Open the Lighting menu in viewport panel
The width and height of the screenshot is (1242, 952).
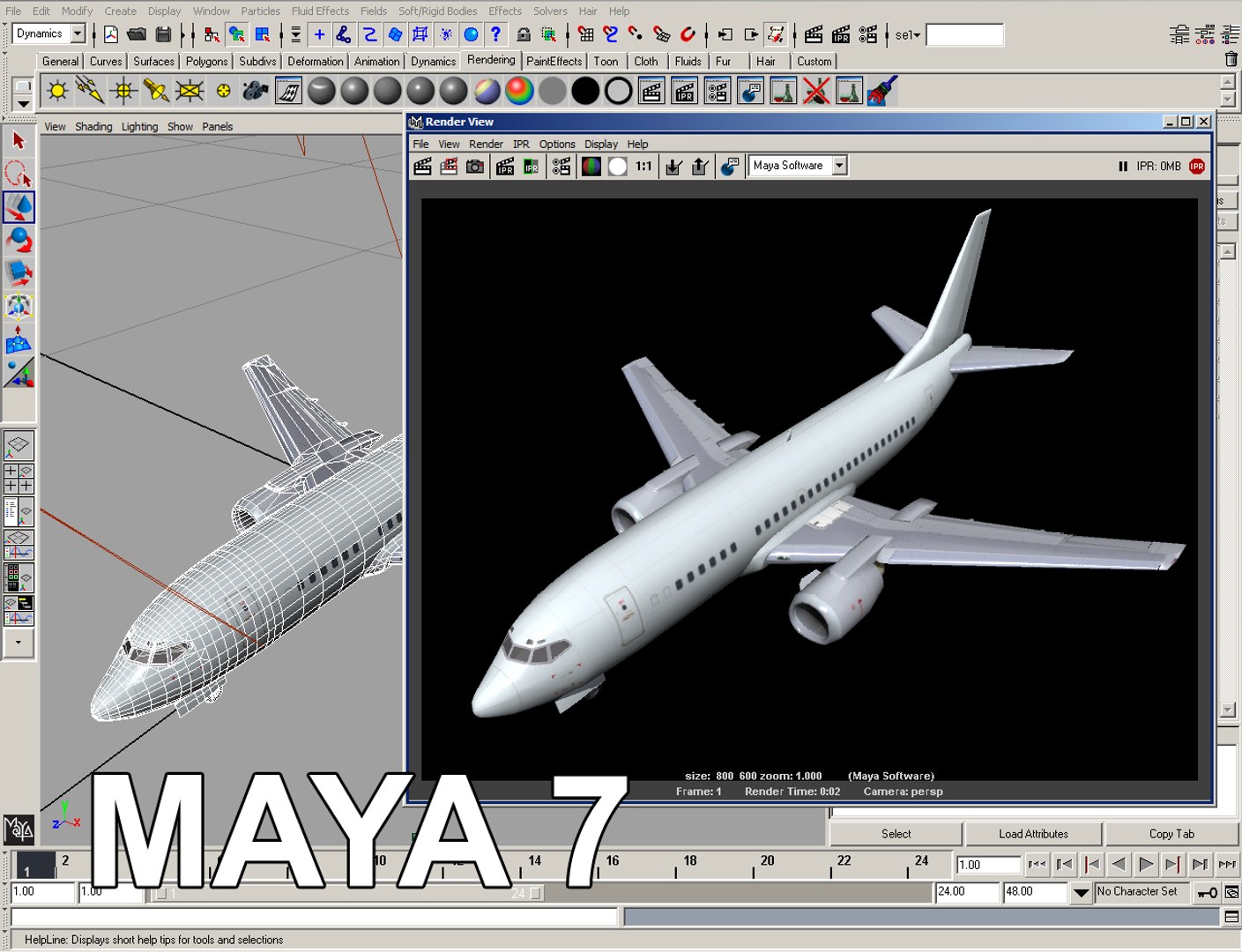click(139, 127)
